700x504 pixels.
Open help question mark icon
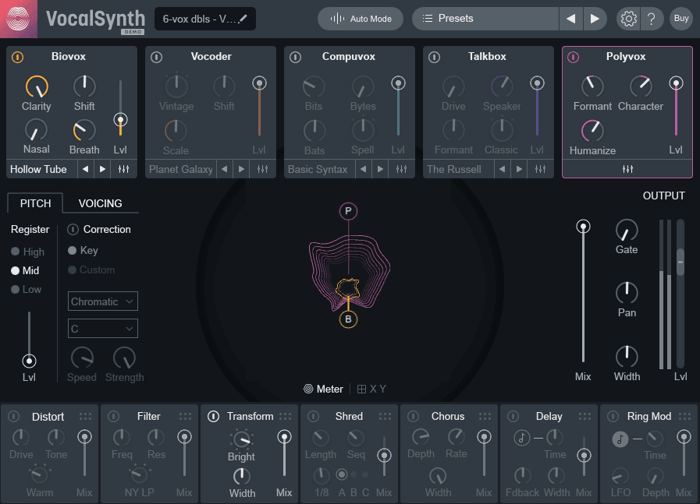[651, 19]
